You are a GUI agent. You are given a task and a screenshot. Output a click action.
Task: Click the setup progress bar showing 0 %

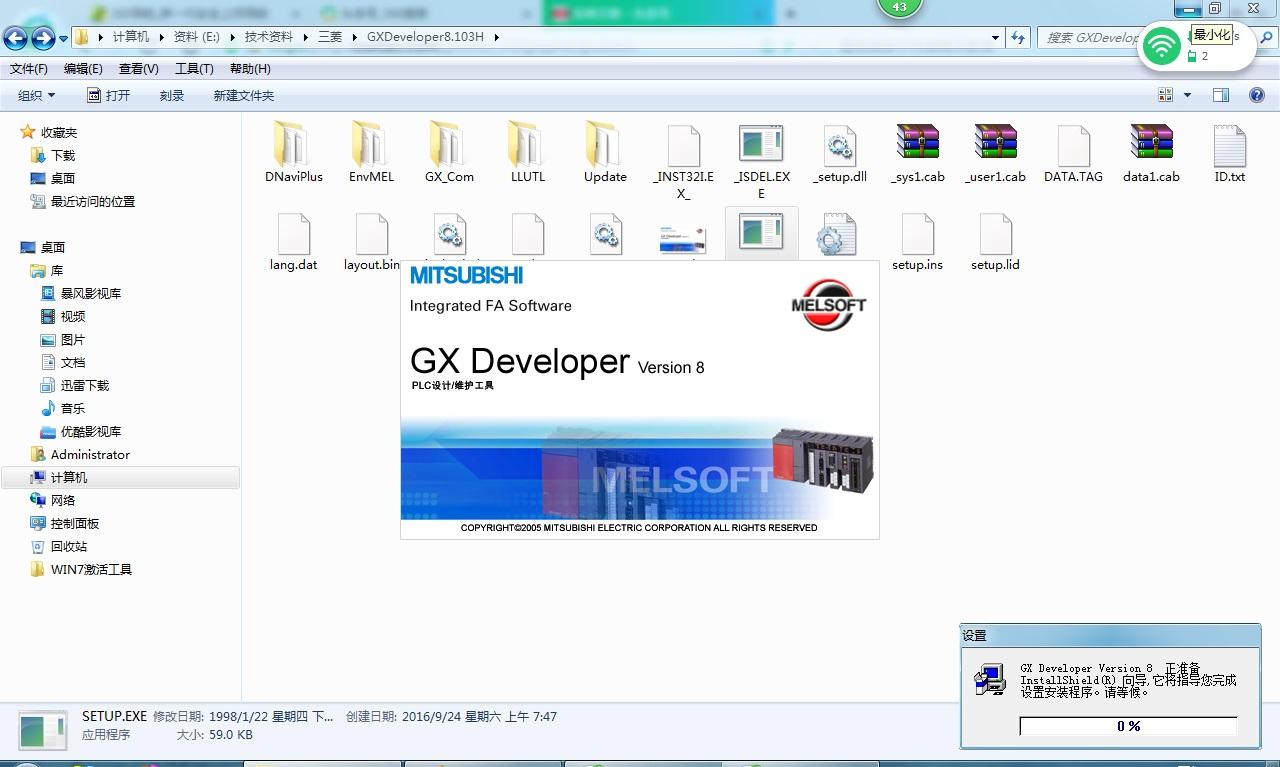1128,726
